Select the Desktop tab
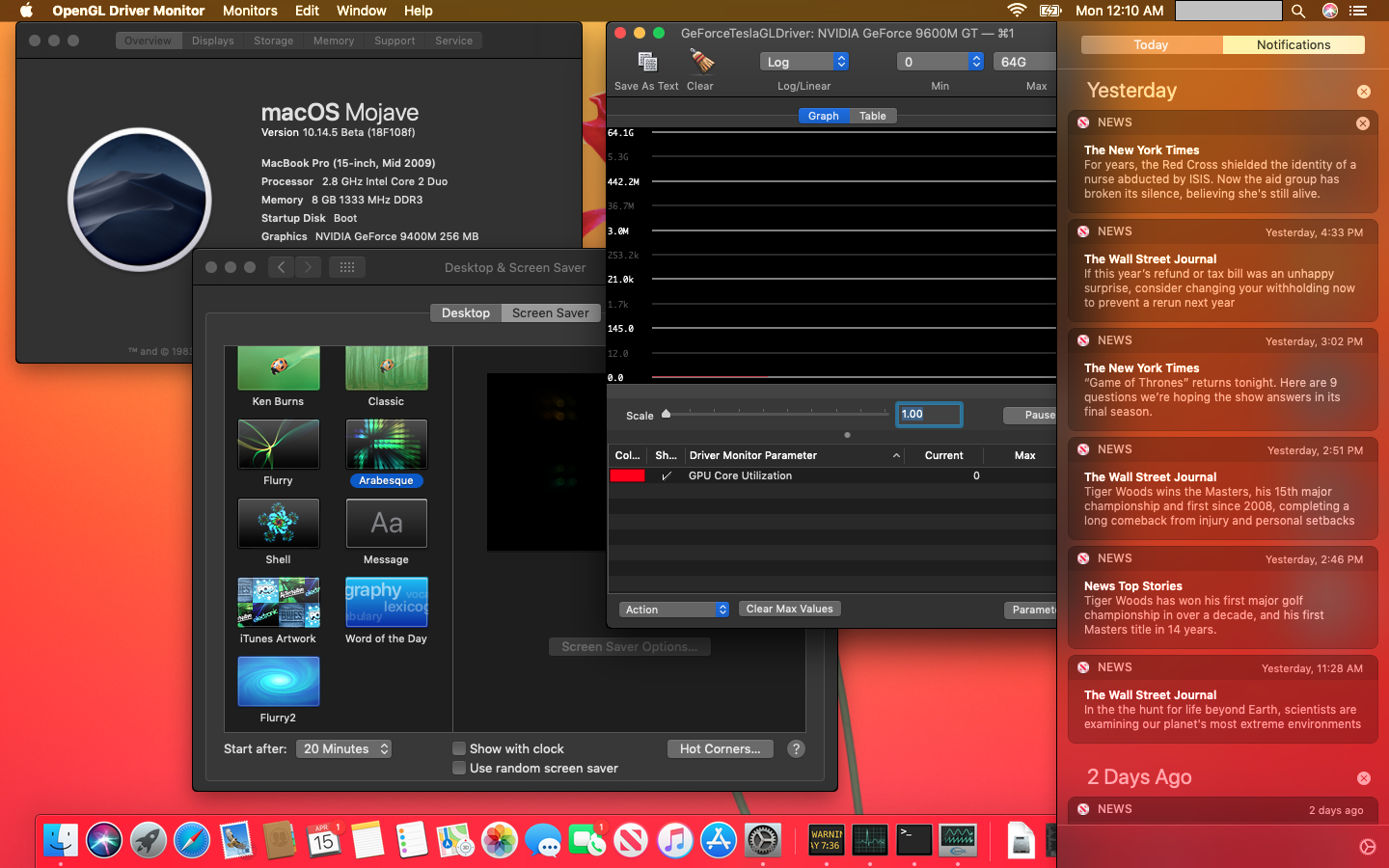This screenshot has width=1389, height=868. click(x=466, y=312)
